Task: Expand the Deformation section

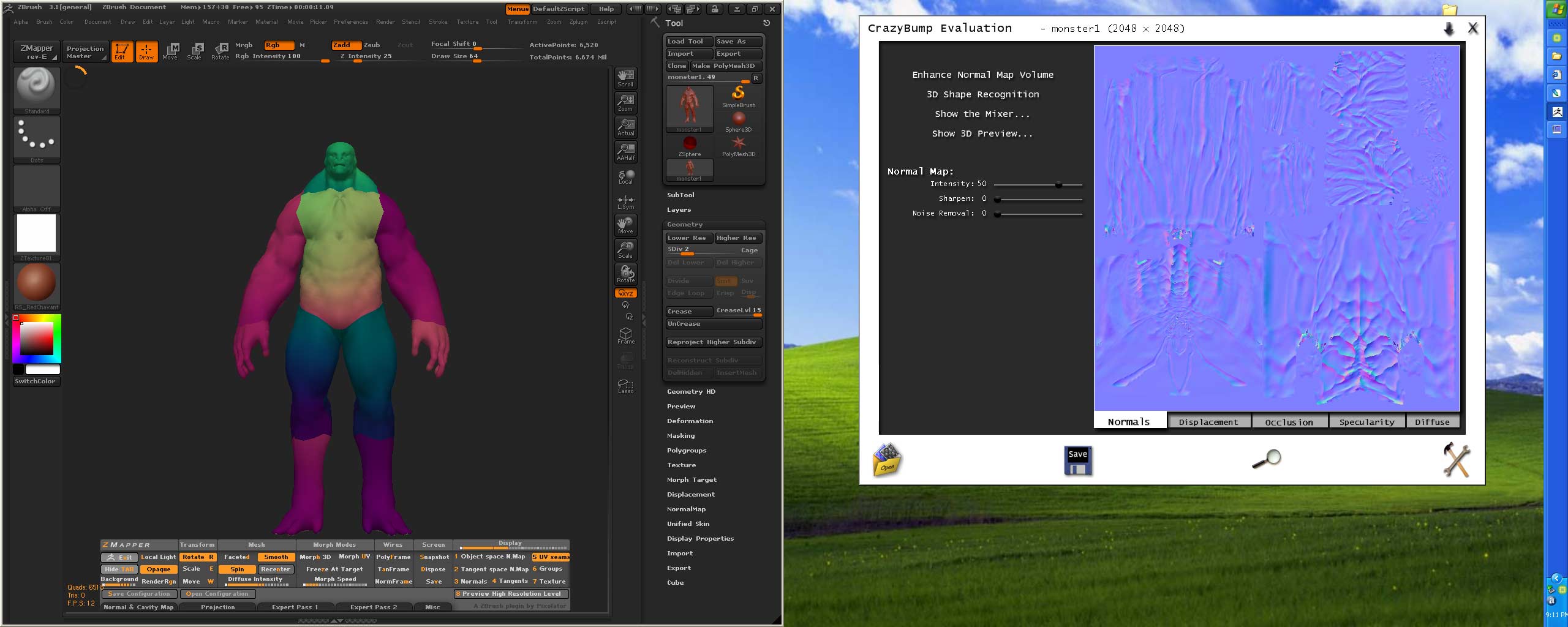Action: click(x=690, y=421)
